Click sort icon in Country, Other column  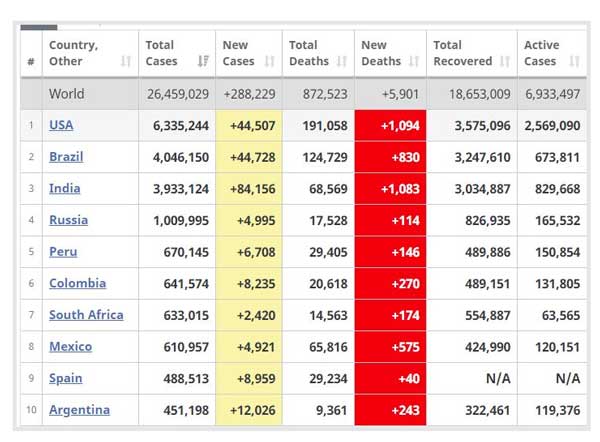[x=126, y=62]
